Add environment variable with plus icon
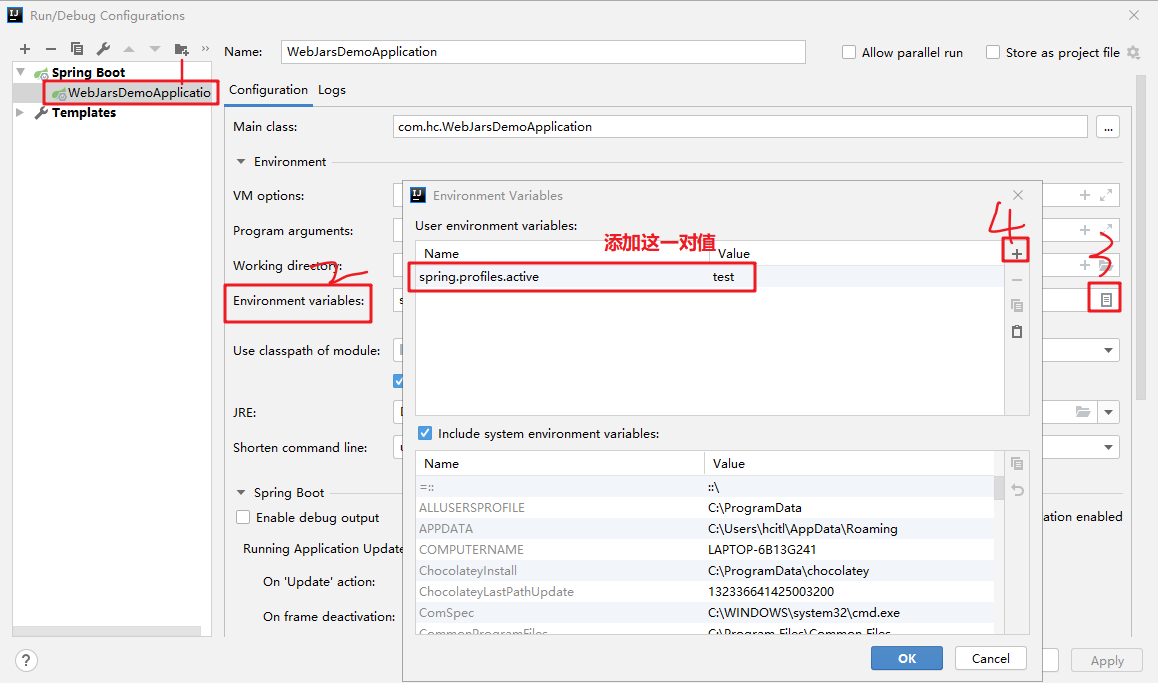This screenshot has height=683, width=1158. [1017, 254]
